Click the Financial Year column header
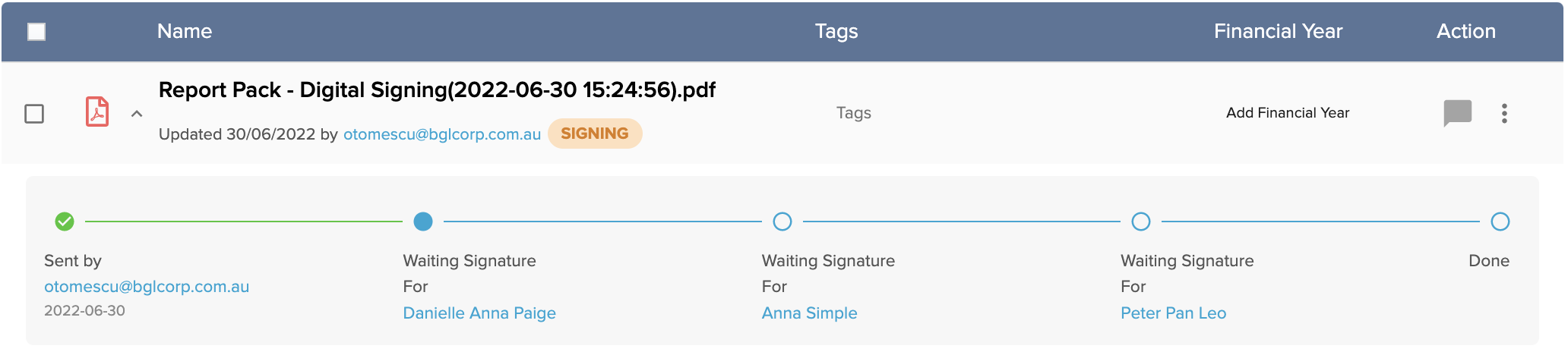The image size is (1568, 352). tap(1279, 31)
